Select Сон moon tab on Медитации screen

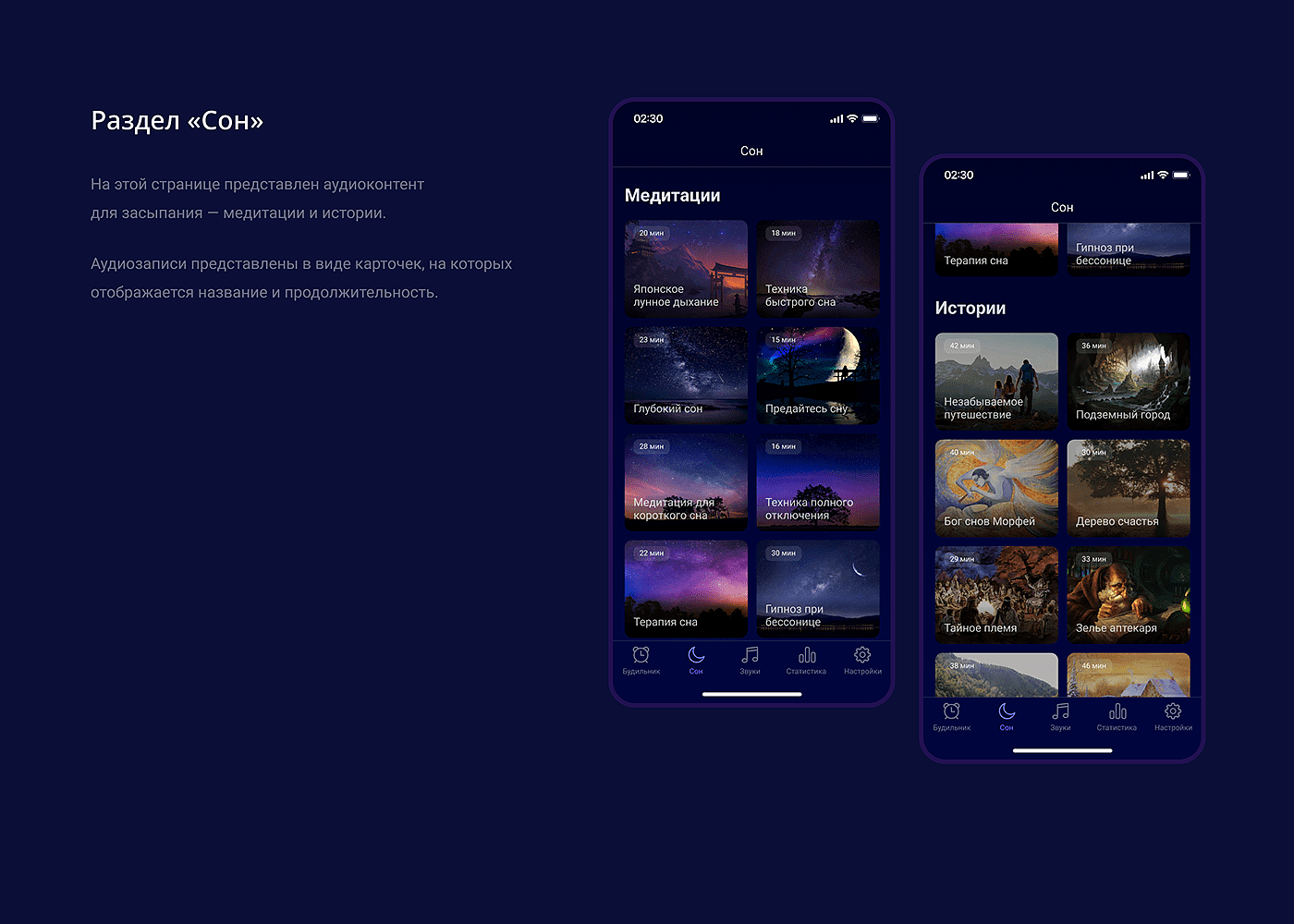696,661
